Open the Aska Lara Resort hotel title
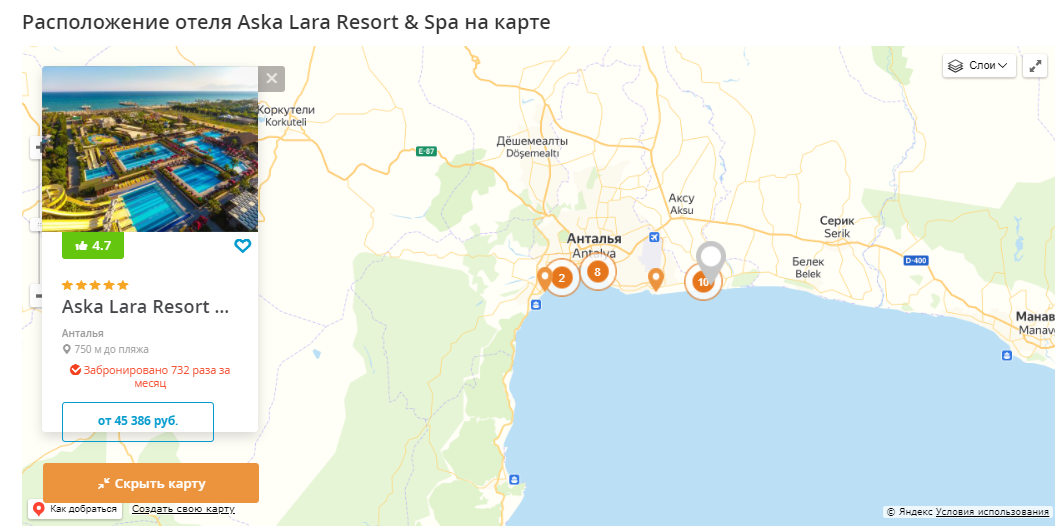Screen dimensions: 1064x528 (x=145, y=307)
